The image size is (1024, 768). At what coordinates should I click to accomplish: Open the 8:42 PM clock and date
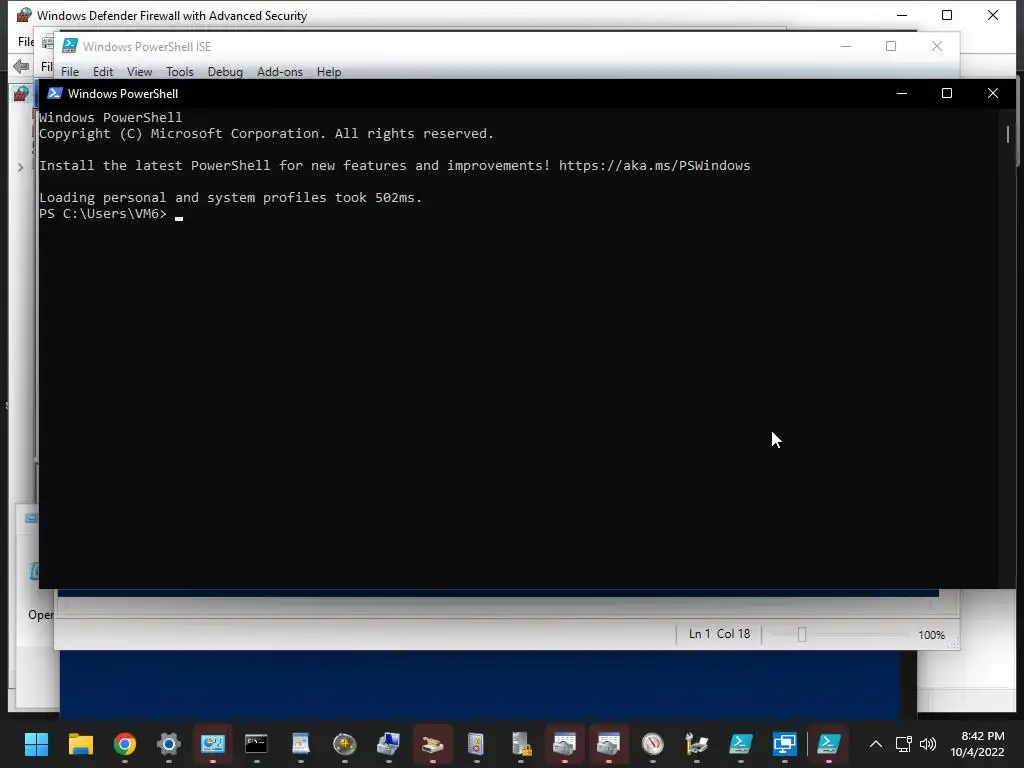pyautogui.click(x=977, y=744)
